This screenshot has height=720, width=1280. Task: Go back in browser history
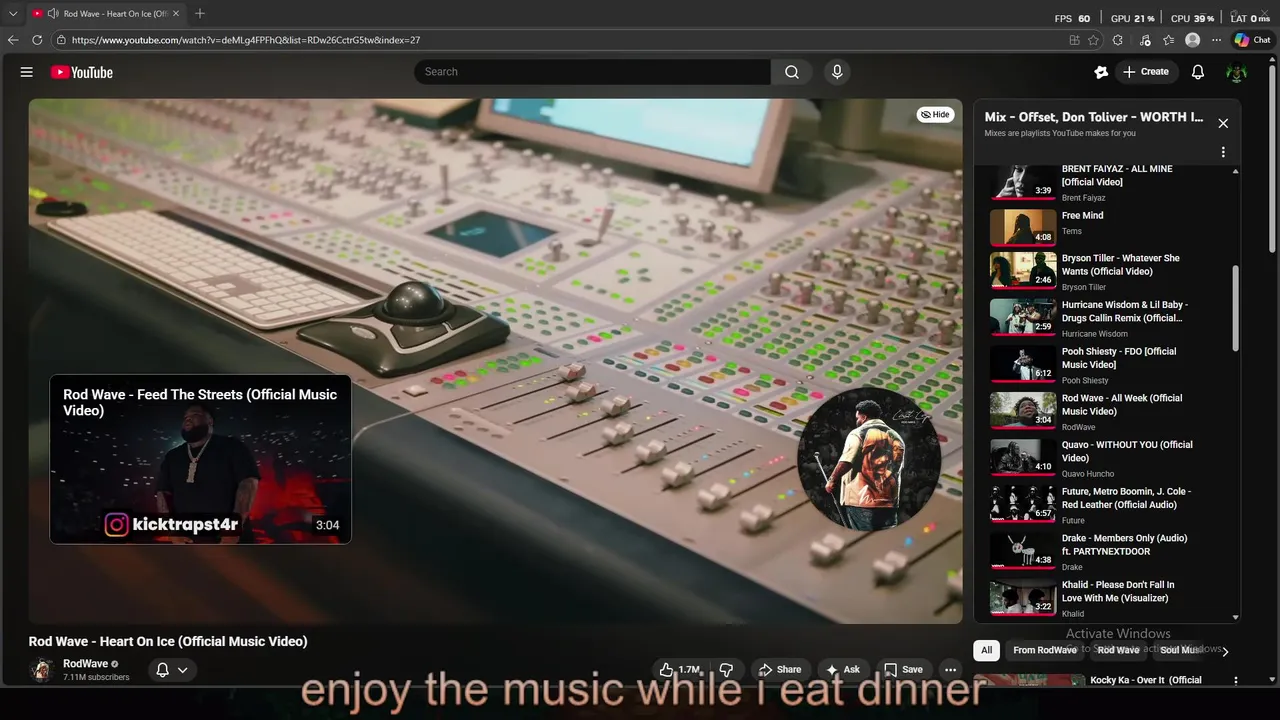click(x=13, y=40)
